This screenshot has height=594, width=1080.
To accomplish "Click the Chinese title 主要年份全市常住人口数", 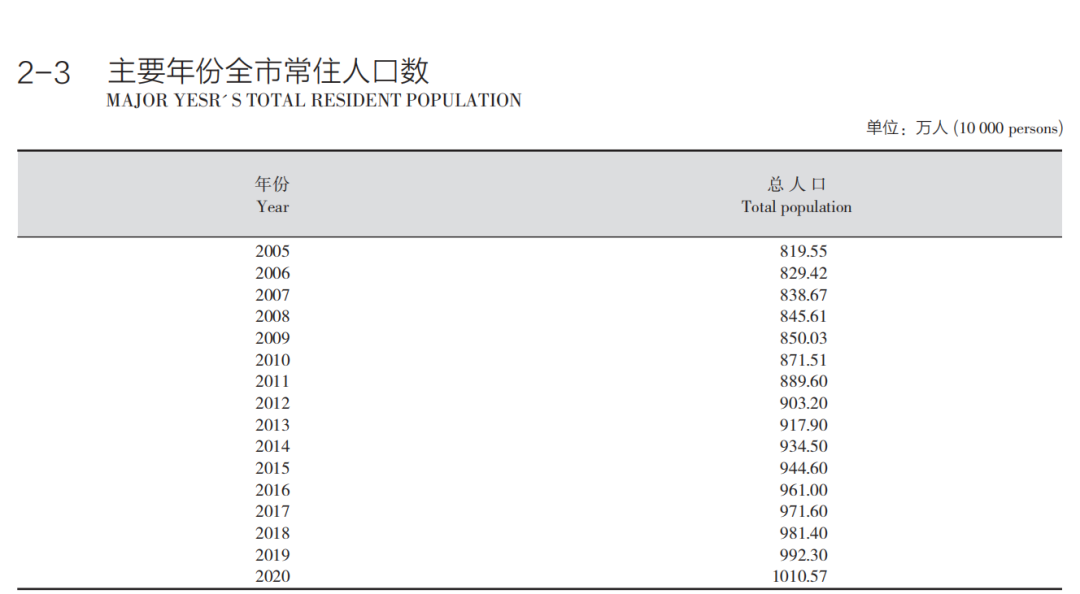I will tap(269, 71).
